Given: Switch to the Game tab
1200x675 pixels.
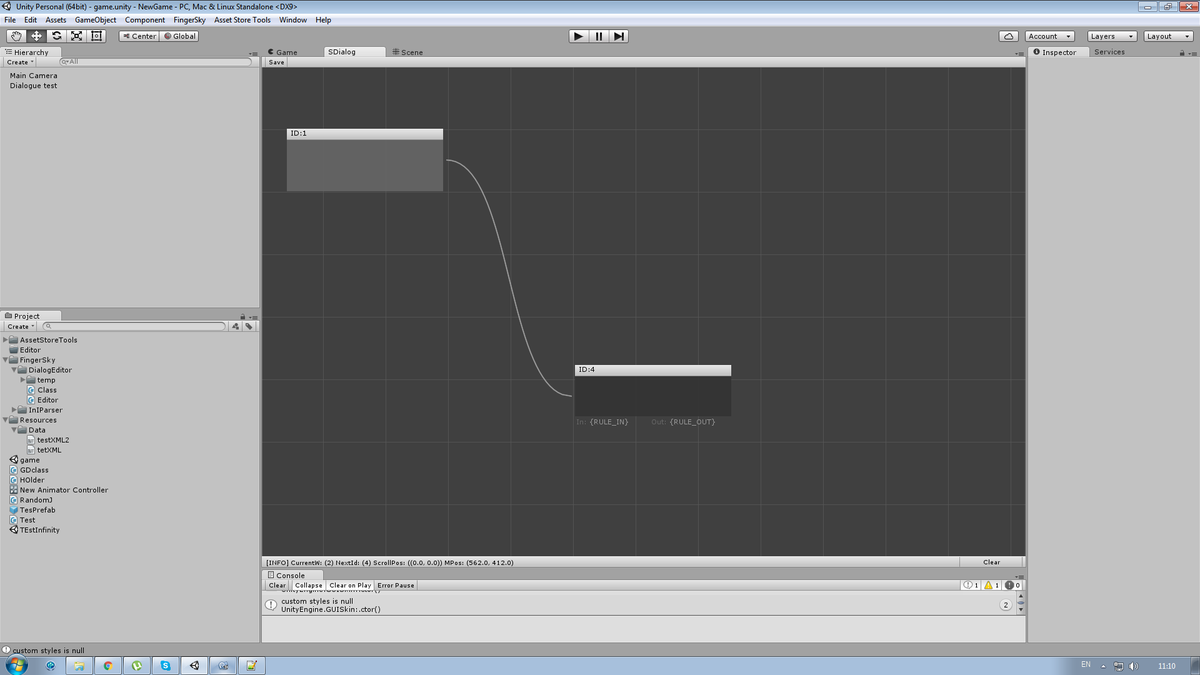Looking at the screenshot, I should pyautogui.click(x=283, y=52).
